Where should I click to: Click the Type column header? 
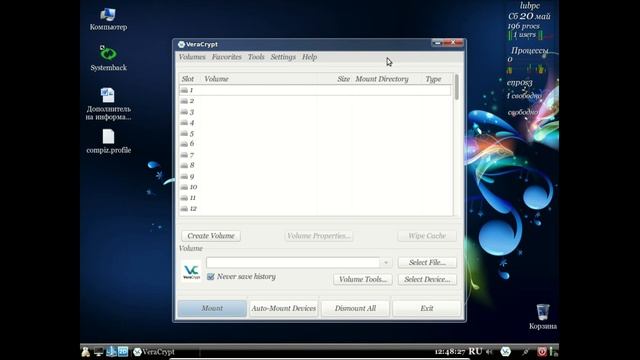click(433, 79)
